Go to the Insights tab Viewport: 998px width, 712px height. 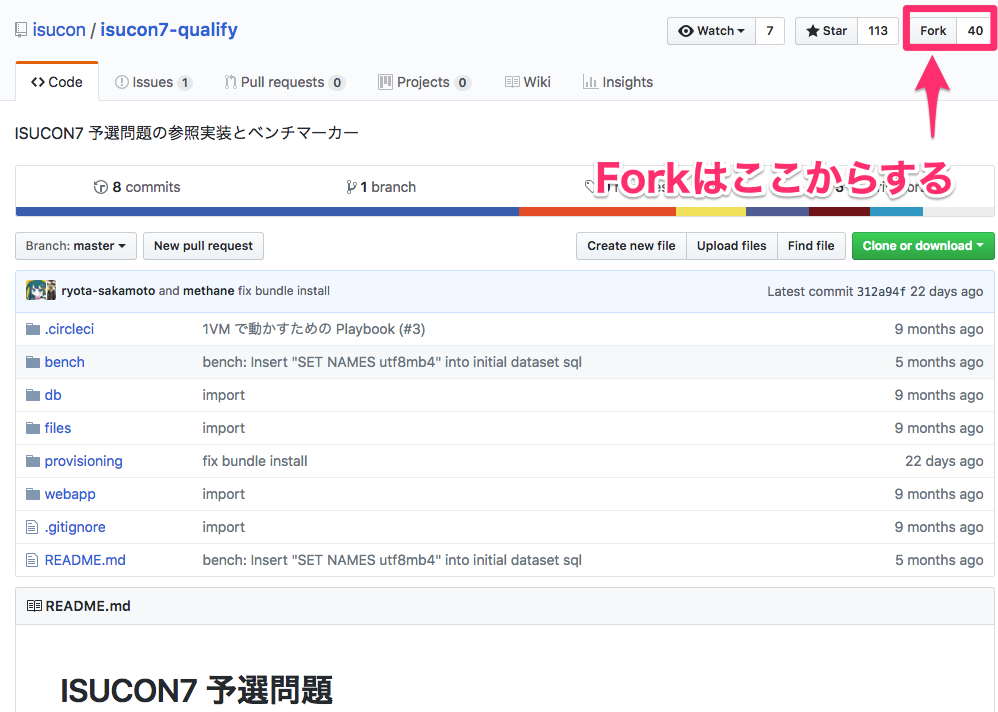[618, 82]
